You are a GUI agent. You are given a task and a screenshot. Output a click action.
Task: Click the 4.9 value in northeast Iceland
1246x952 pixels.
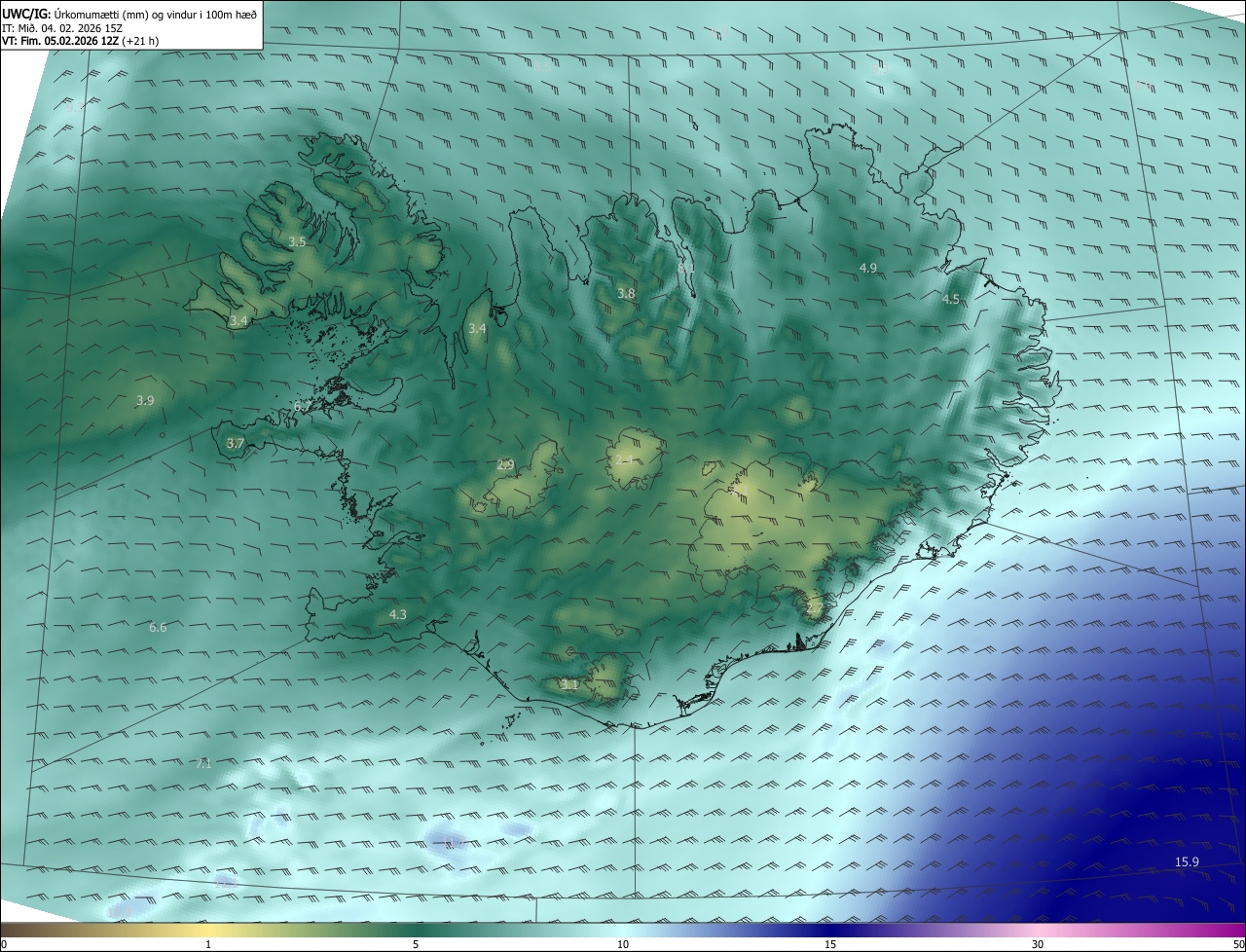(x=868, y=268)
